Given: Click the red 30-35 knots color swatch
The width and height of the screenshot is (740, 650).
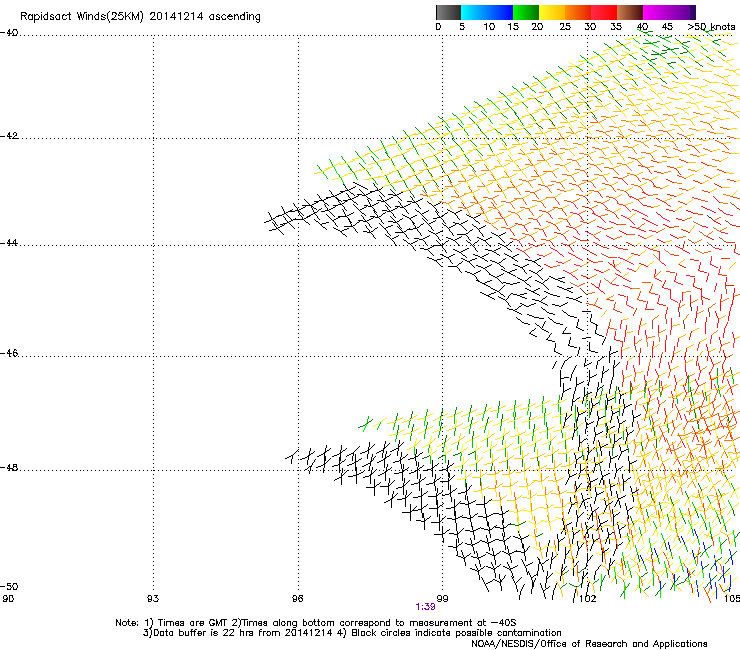Looking at the screenshot, I should pos(604,12).
